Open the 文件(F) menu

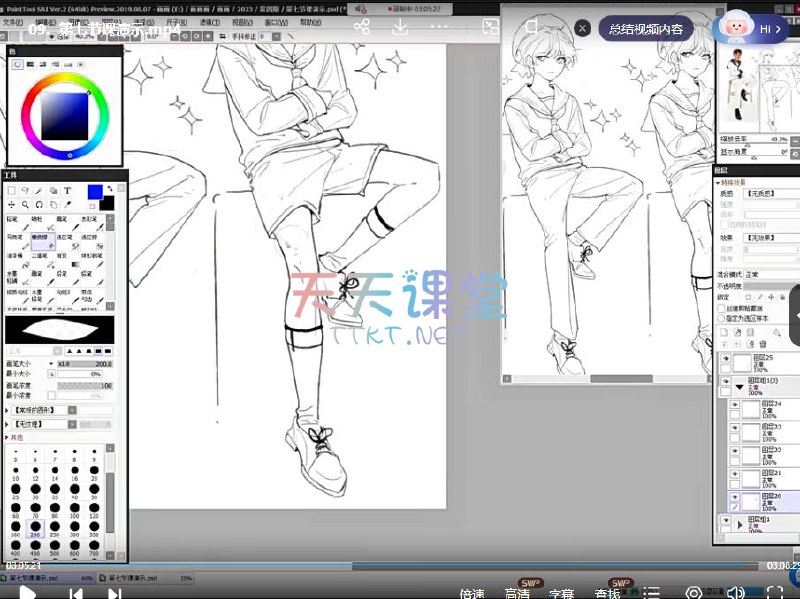coord(13,22)
